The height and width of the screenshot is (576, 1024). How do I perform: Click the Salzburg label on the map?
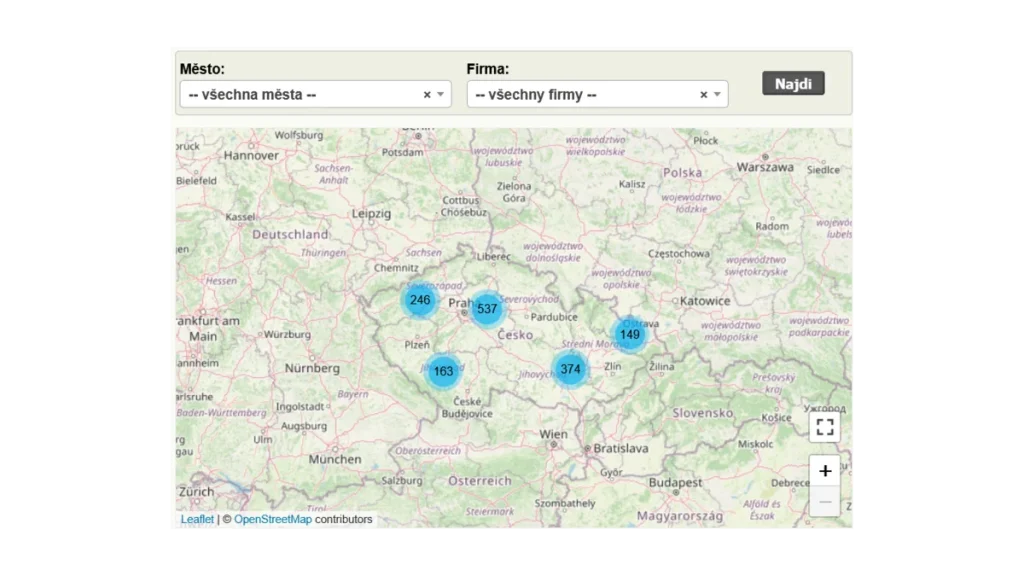tap(402, 481)
